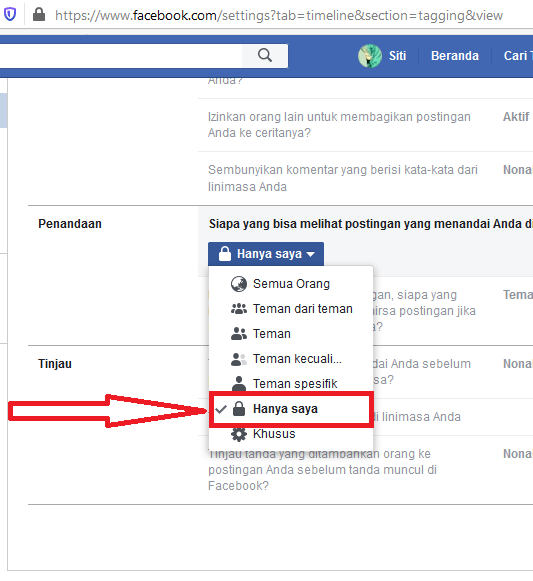Click 'Siapa yang bisa melihat postingan' heading
This screenshot has width=533, height=581.
371,224
